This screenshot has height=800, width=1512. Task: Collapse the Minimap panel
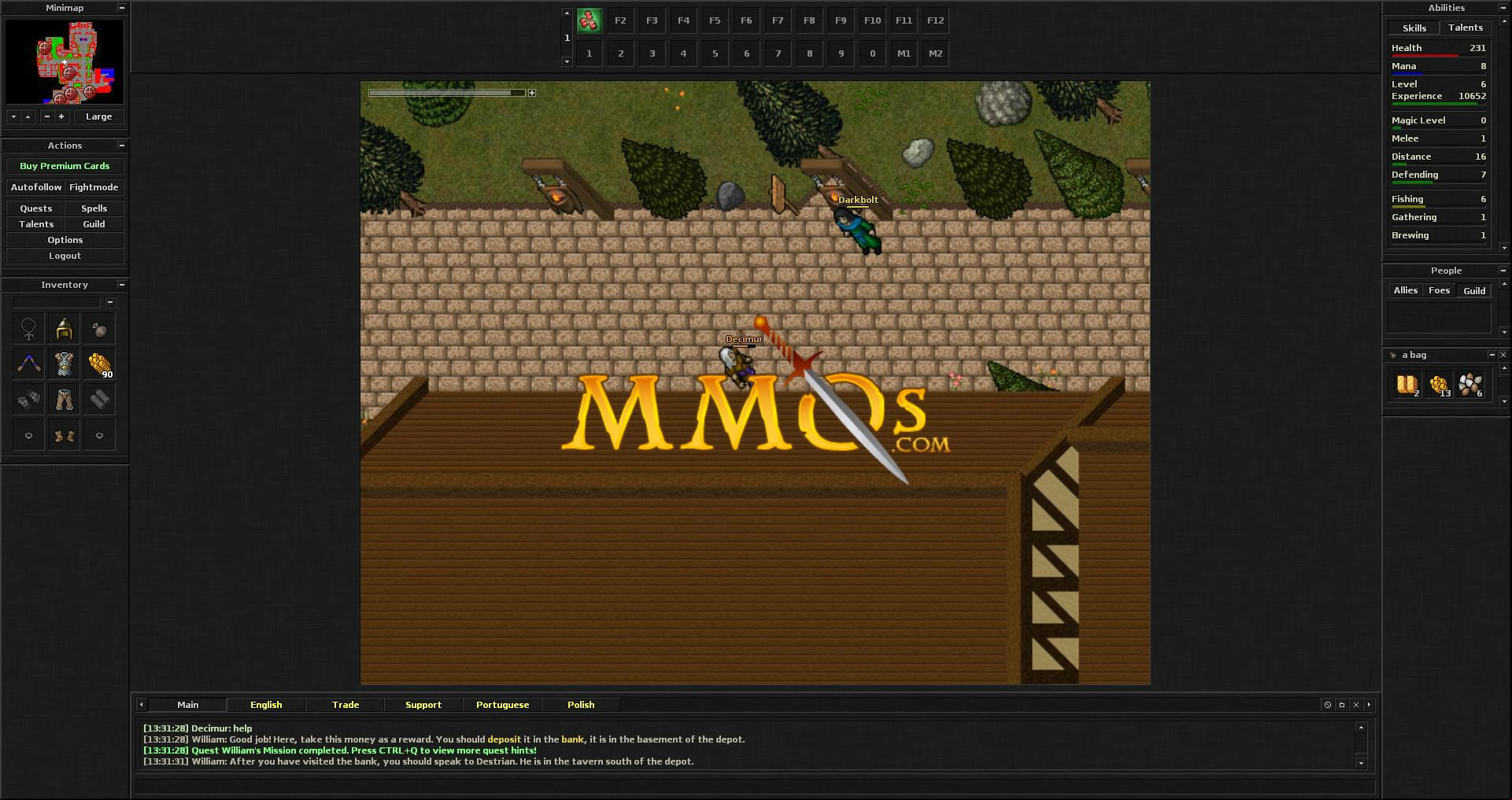point(121,8)
